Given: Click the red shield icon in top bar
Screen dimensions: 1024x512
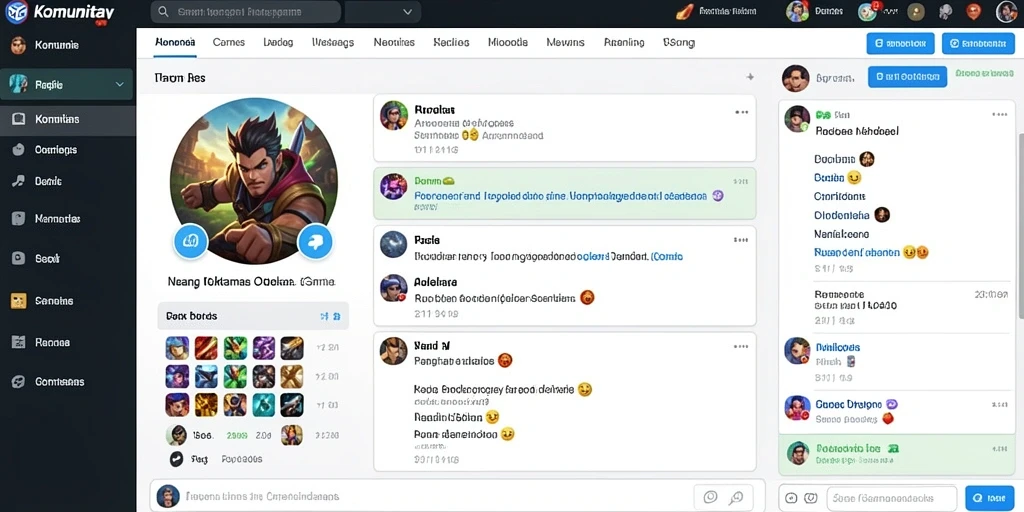Looking at the screenshot, I should coord(974,11).
